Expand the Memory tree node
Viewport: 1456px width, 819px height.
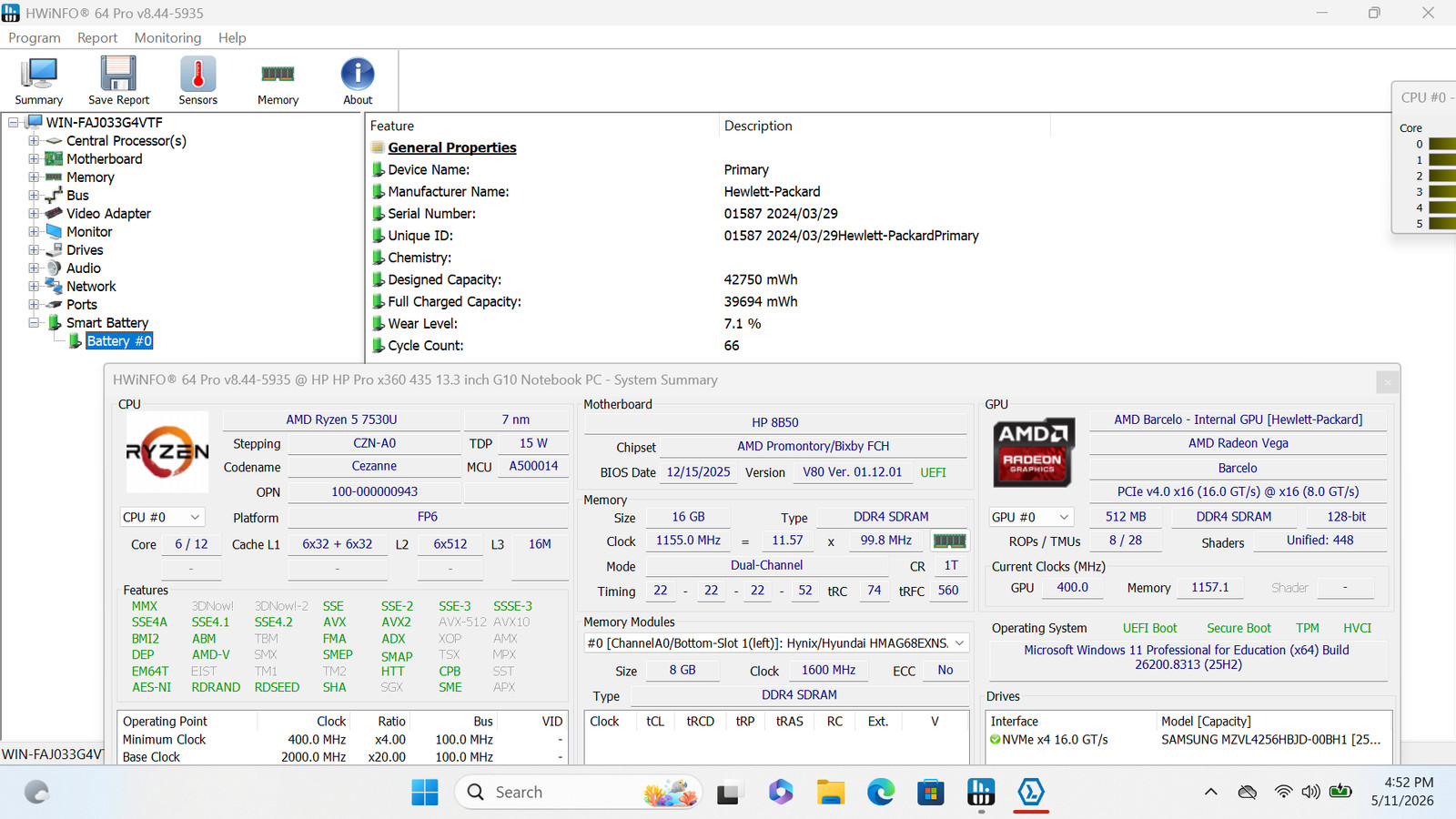[34, 177]
